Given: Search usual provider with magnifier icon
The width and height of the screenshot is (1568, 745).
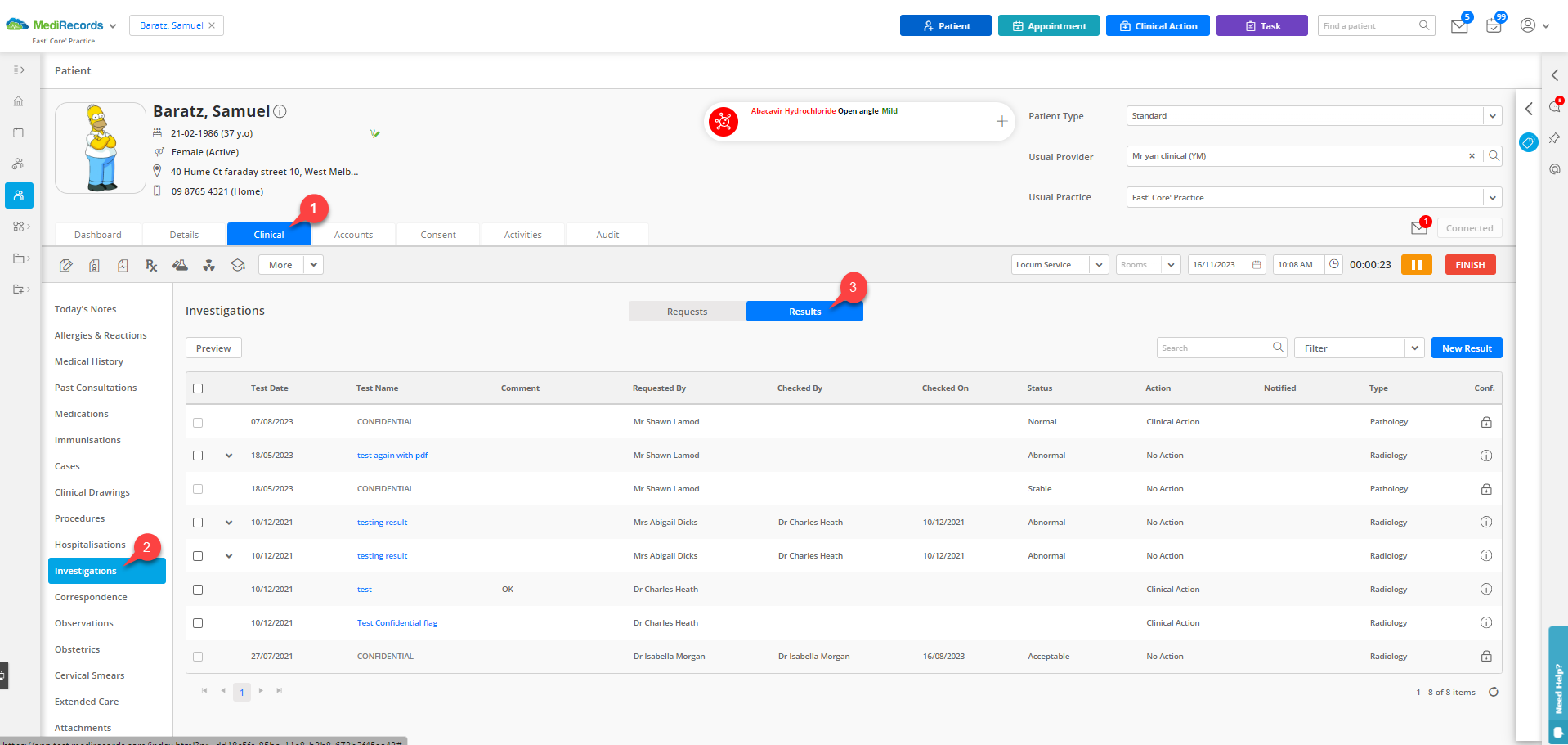Looking at the screenshot, I should point(1494,156).
